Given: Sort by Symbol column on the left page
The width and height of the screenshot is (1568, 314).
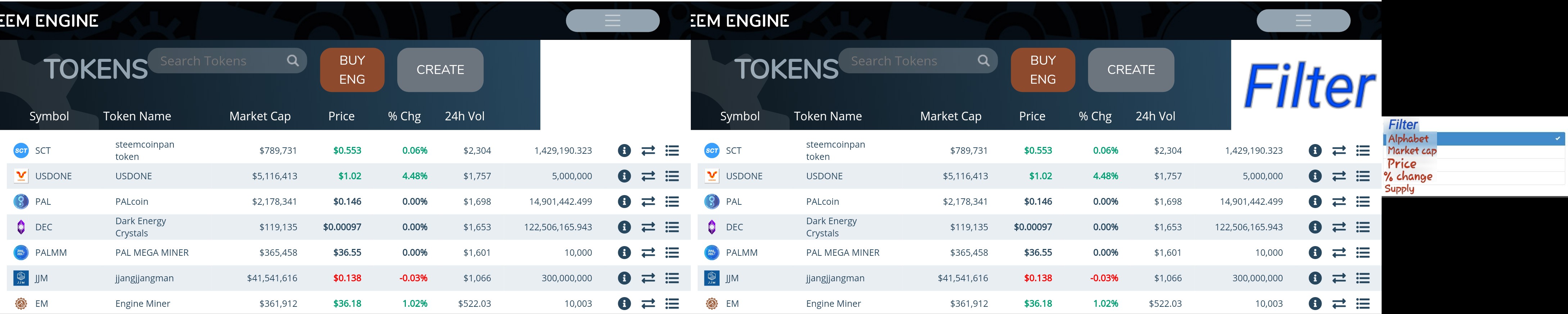Looking at the screenshot, I should (x=49, y=116).
